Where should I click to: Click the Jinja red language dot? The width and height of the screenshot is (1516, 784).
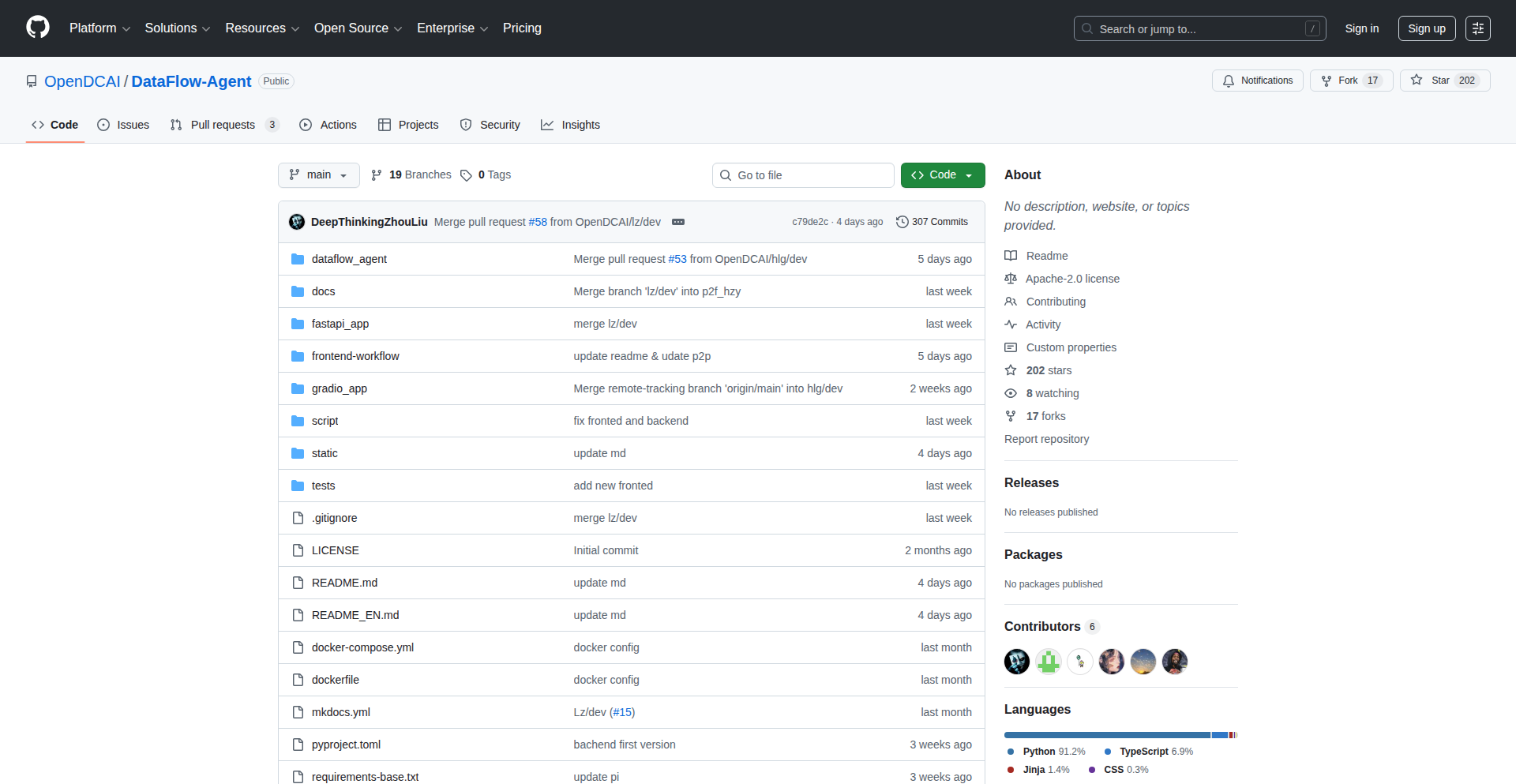(x=1011, y=770)
